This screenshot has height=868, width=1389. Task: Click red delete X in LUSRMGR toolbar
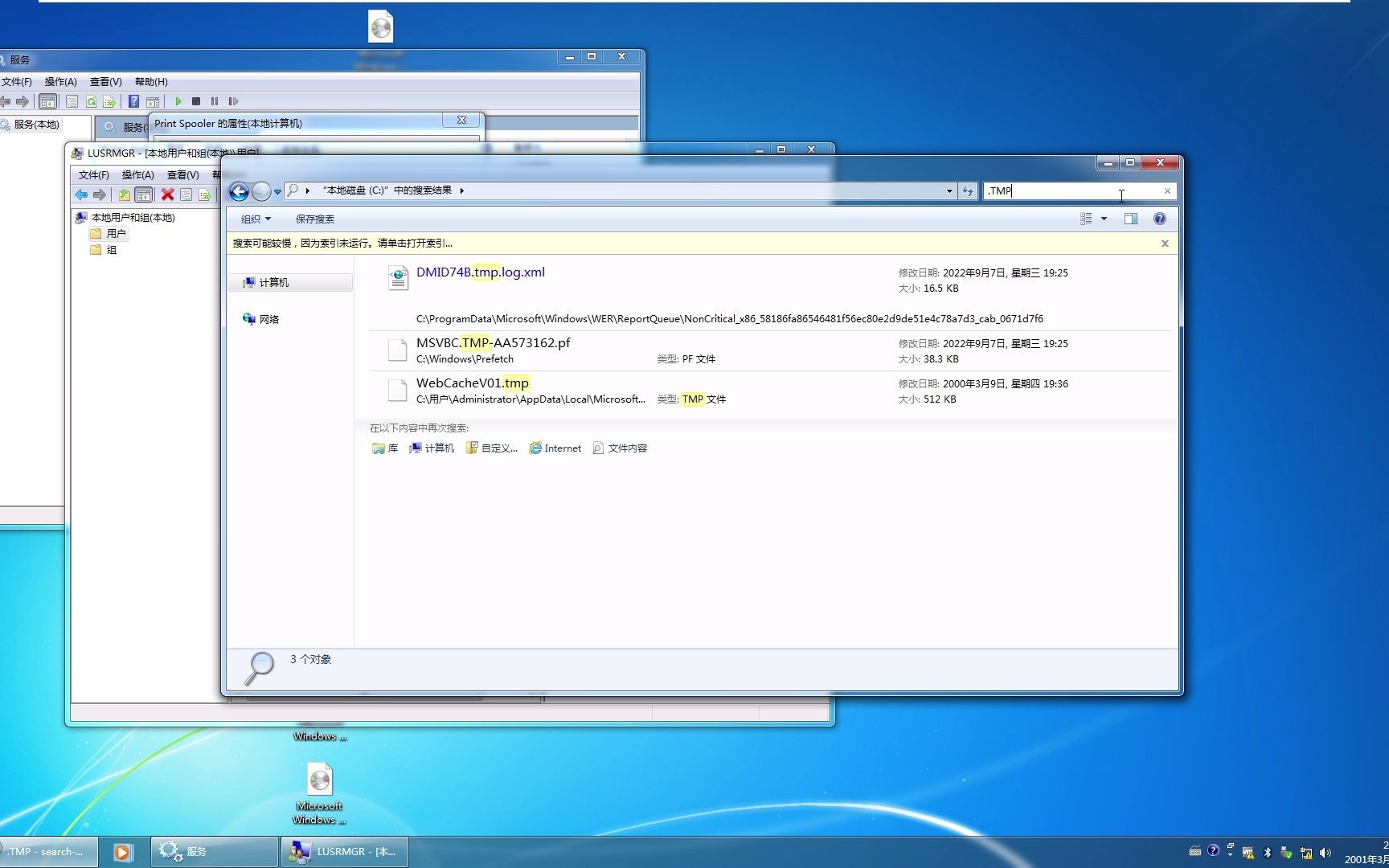coord(167,194)
